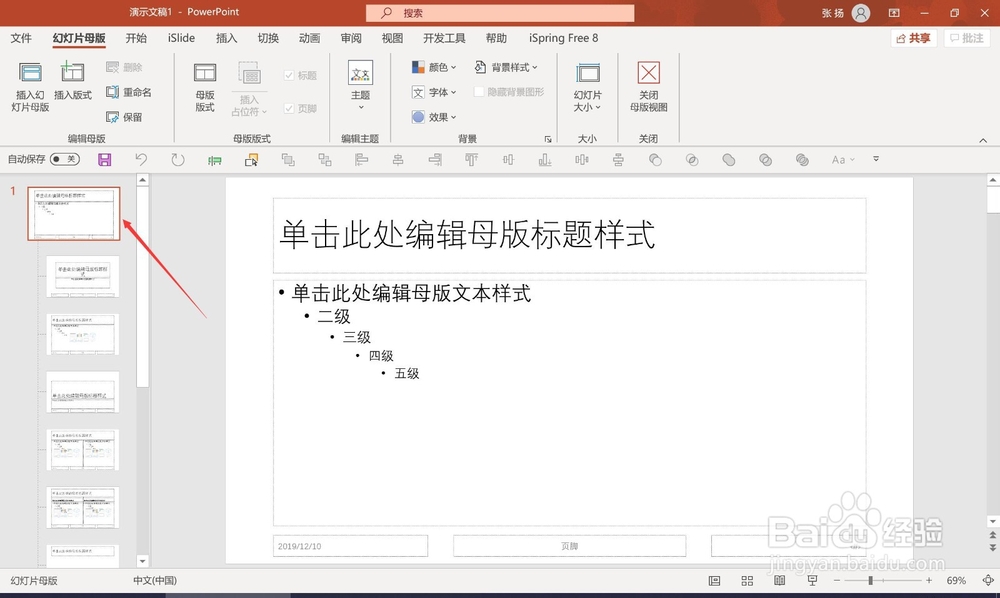Screen dimensions: 1000x598
Task: Open the 背景样式 dropdown
Action: [x=506, y=67]
